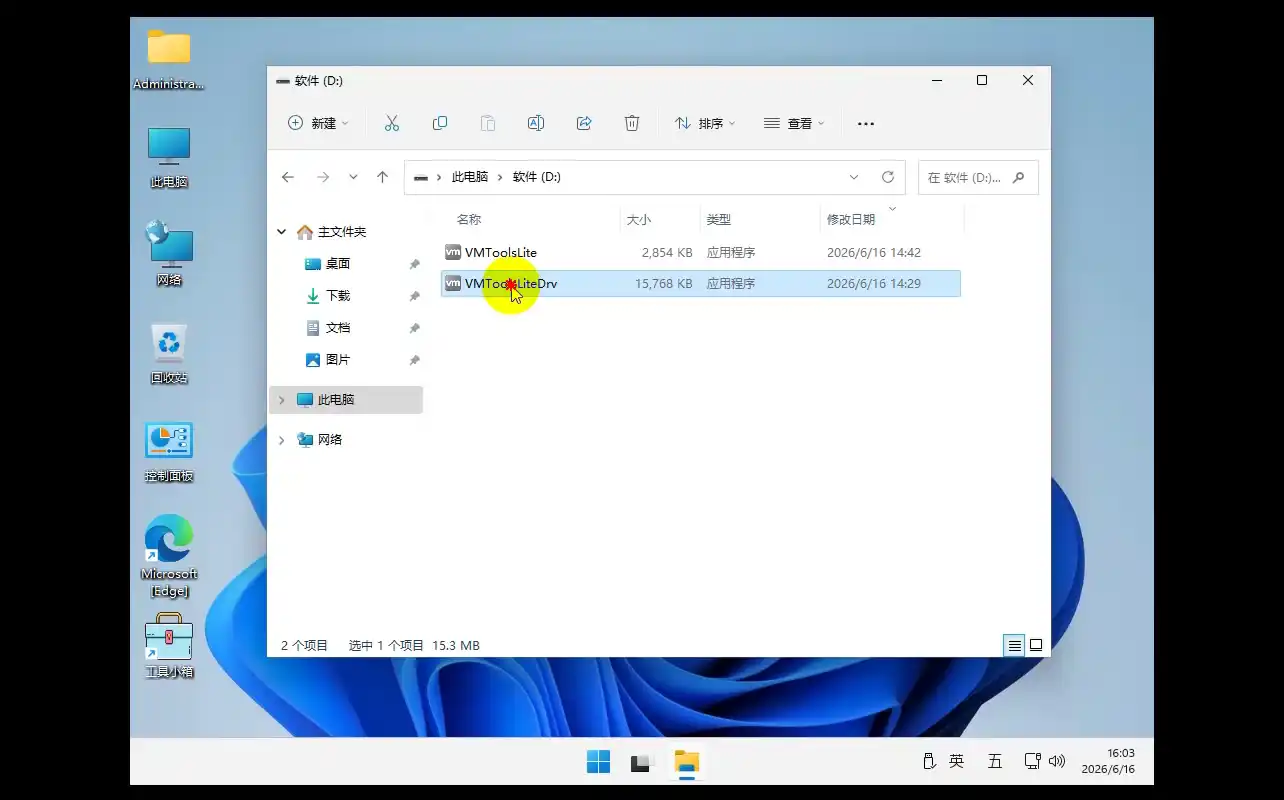Screen dimensions: 1284x800
Task: Sort by the 修改日期 column header
Action: pyautogui.click(x=851, y=220)
